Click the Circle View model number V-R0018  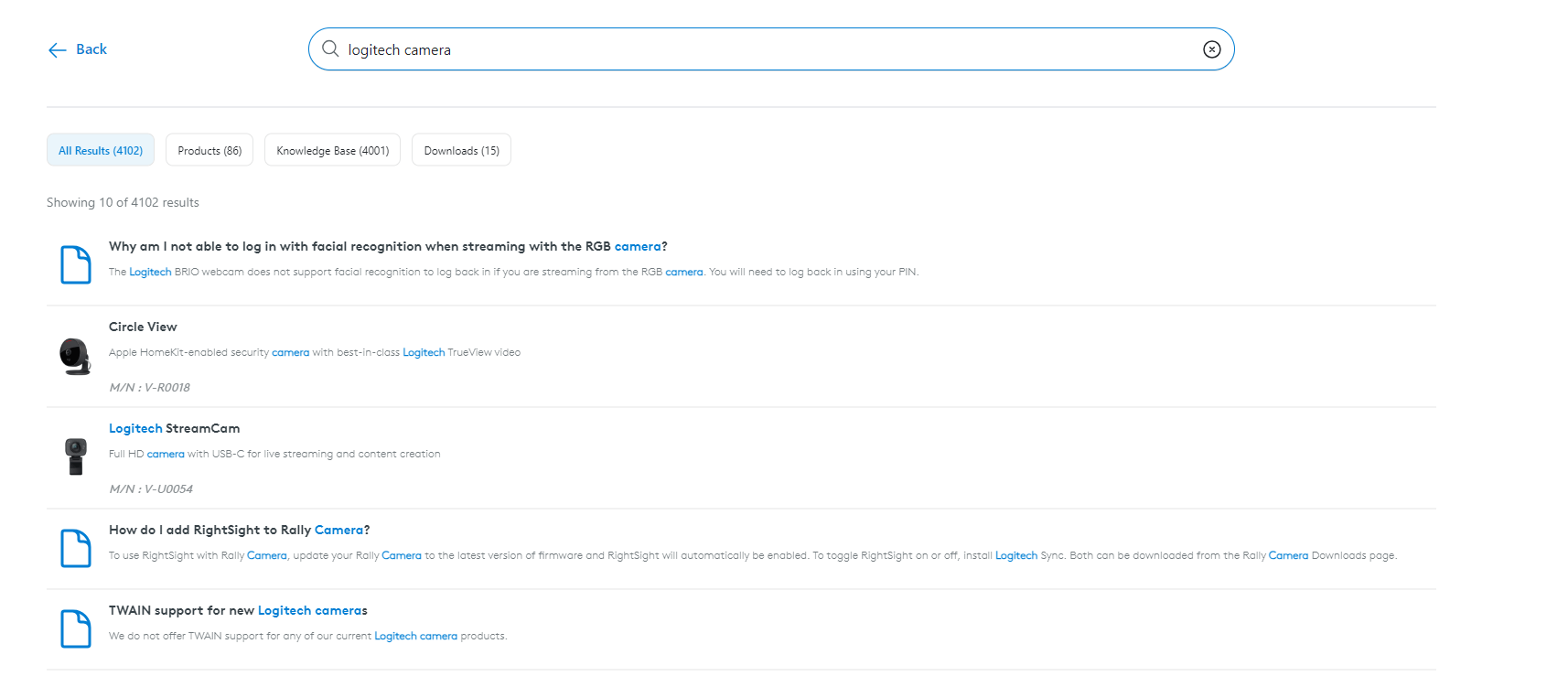pyautogui.click(x=150, y=388)
